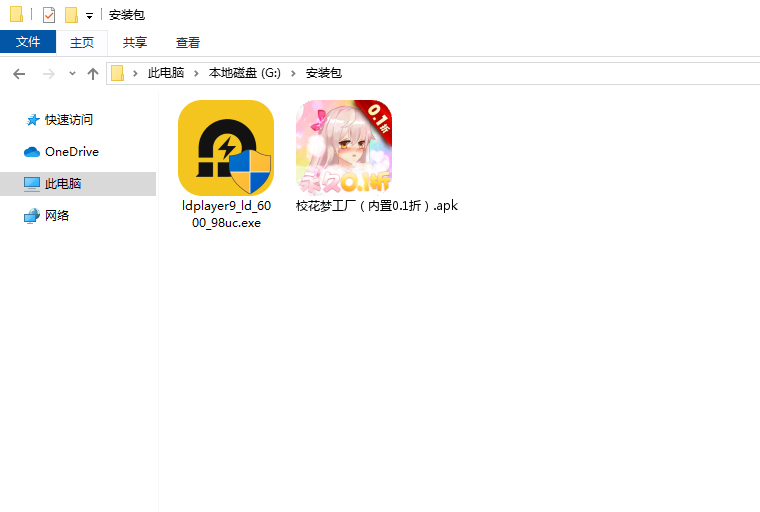This screenshot has height=512, width=760.
Task: Expand the chevron before 此电脑 breadcrumb
Action: (x=135, y=73)
